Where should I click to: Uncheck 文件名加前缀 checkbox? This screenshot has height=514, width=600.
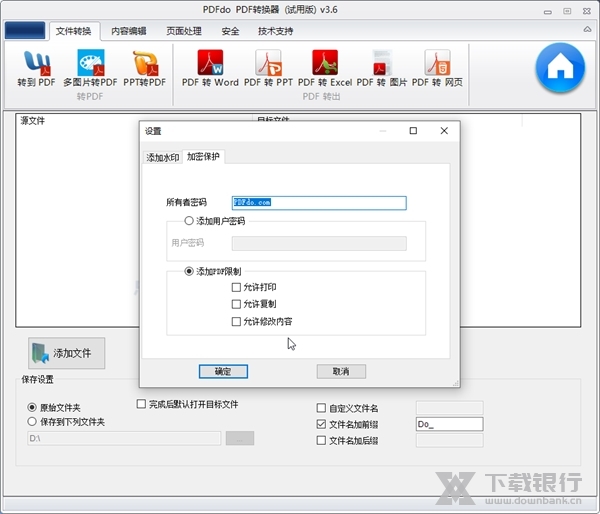pyautogui.click(x=321, y=424)
